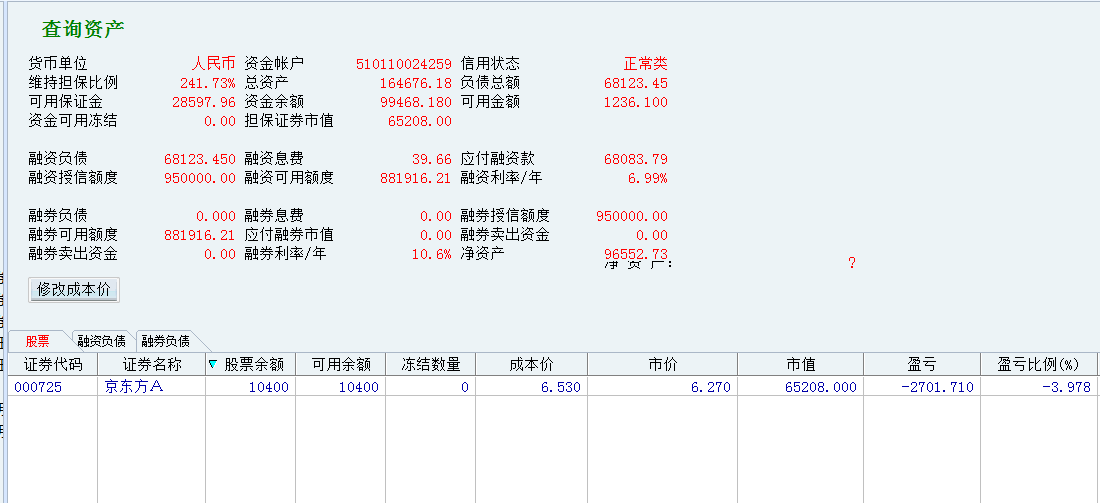Click the 修改成本价 button
Image resolution: width=1100 pixels, height=503 pixels.
[x=74, y=290]
